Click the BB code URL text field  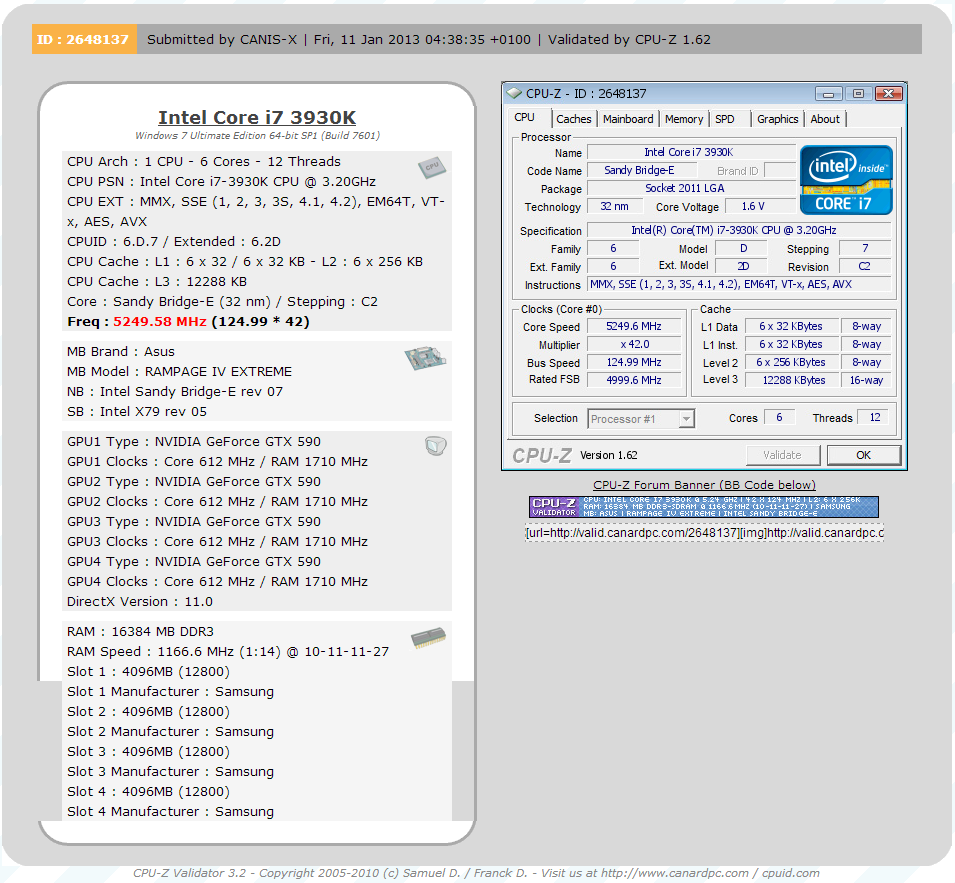(704, 533)
